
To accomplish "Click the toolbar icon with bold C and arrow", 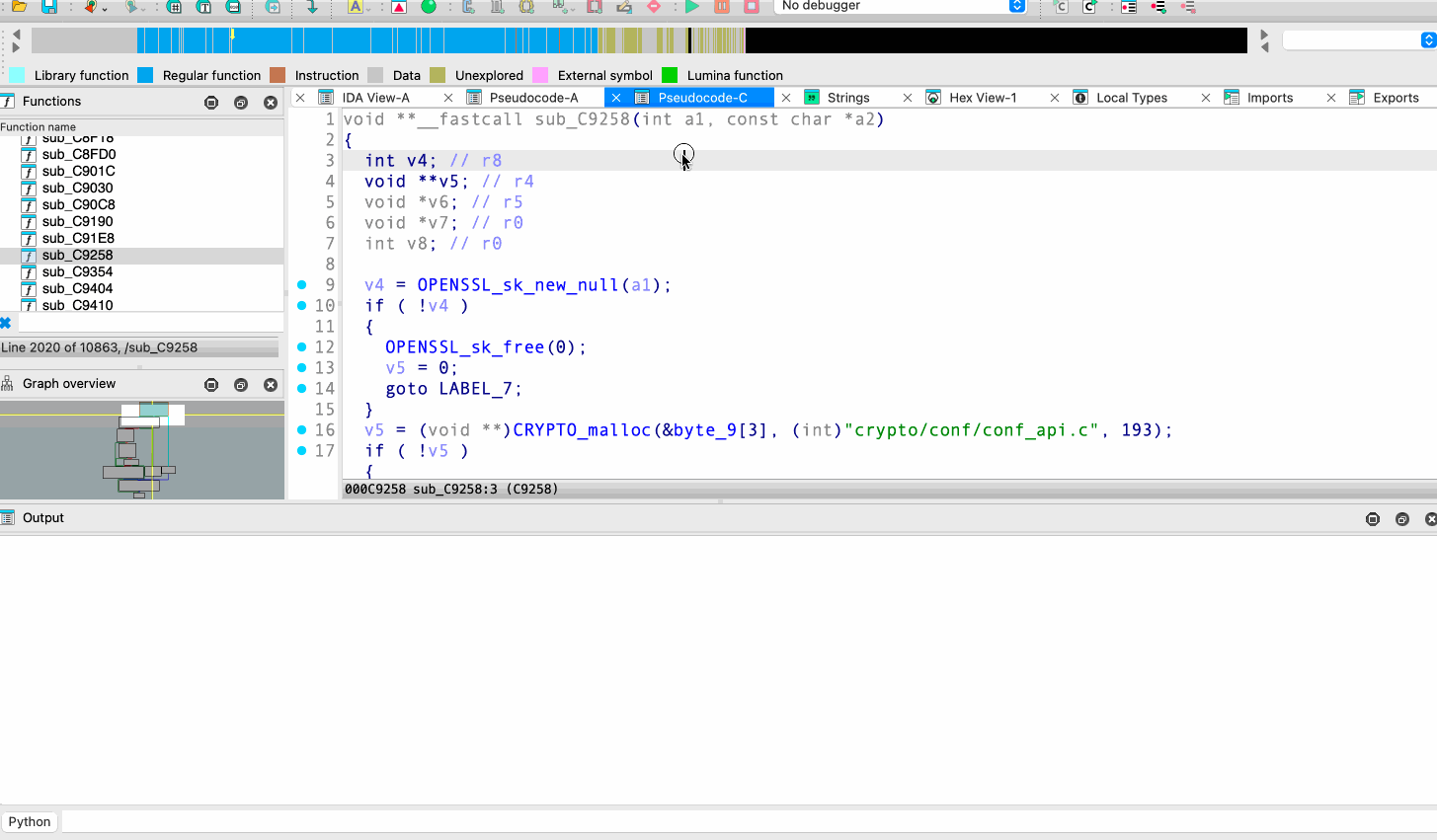I will point(1090,6).
